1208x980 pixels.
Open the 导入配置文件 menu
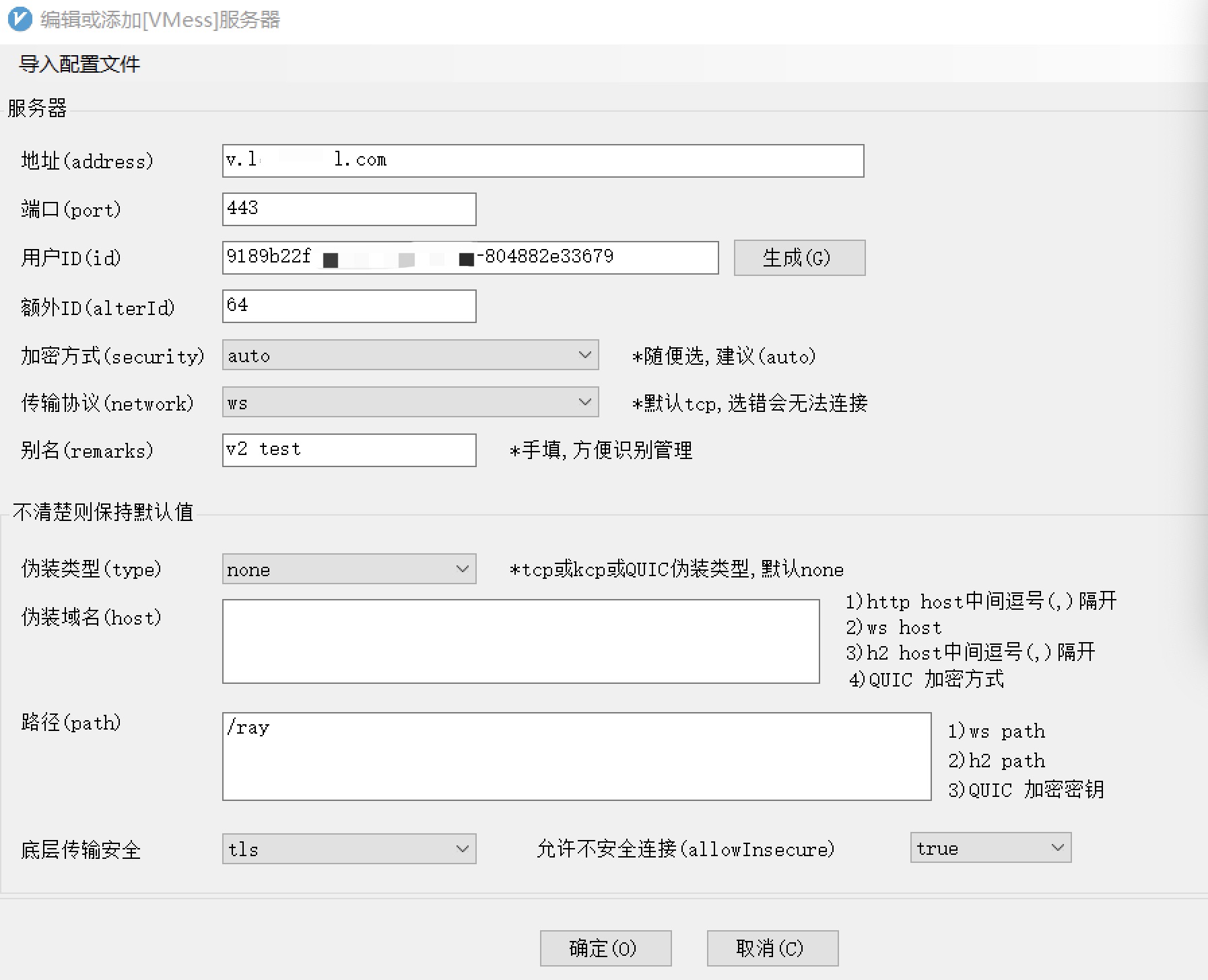point(79,64)
